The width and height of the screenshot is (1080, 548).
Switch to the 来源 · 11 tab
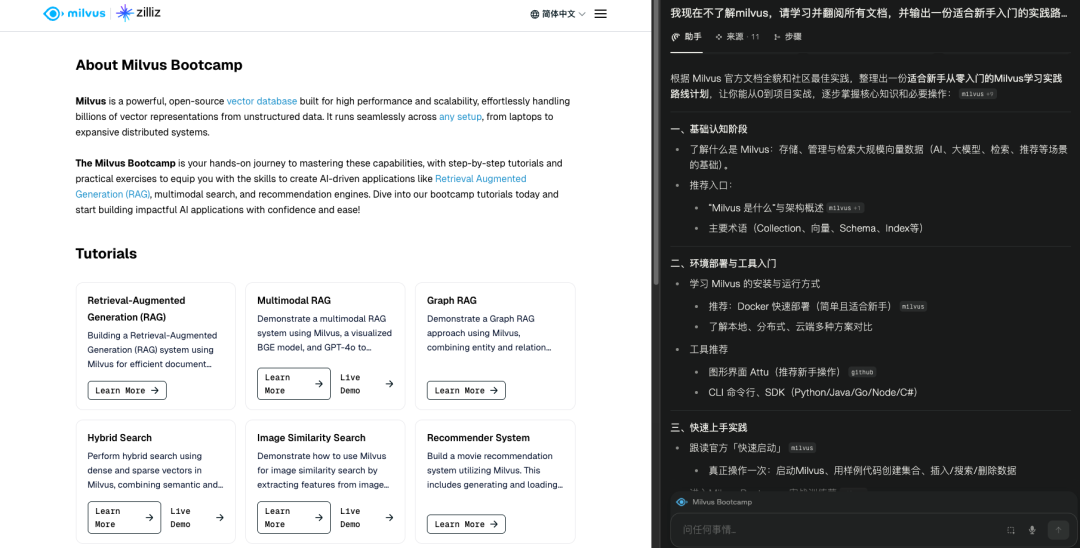pyautogui.click(x=737, y=37)
